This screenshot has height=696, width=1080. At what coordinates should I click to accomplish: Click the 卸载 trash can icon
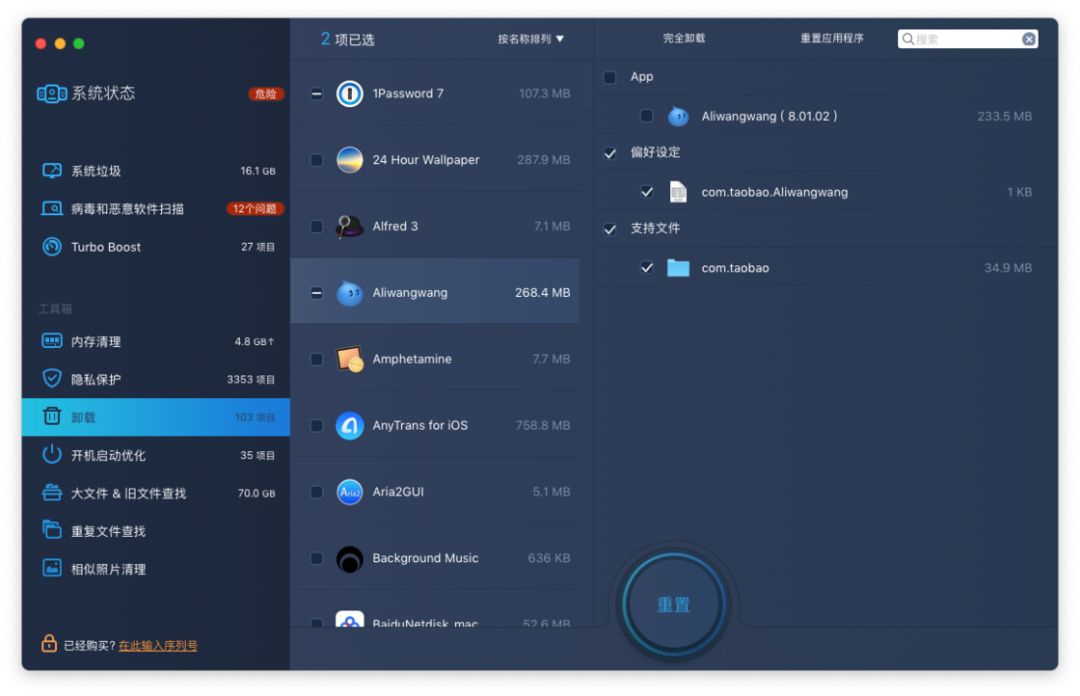pos(52,416)
